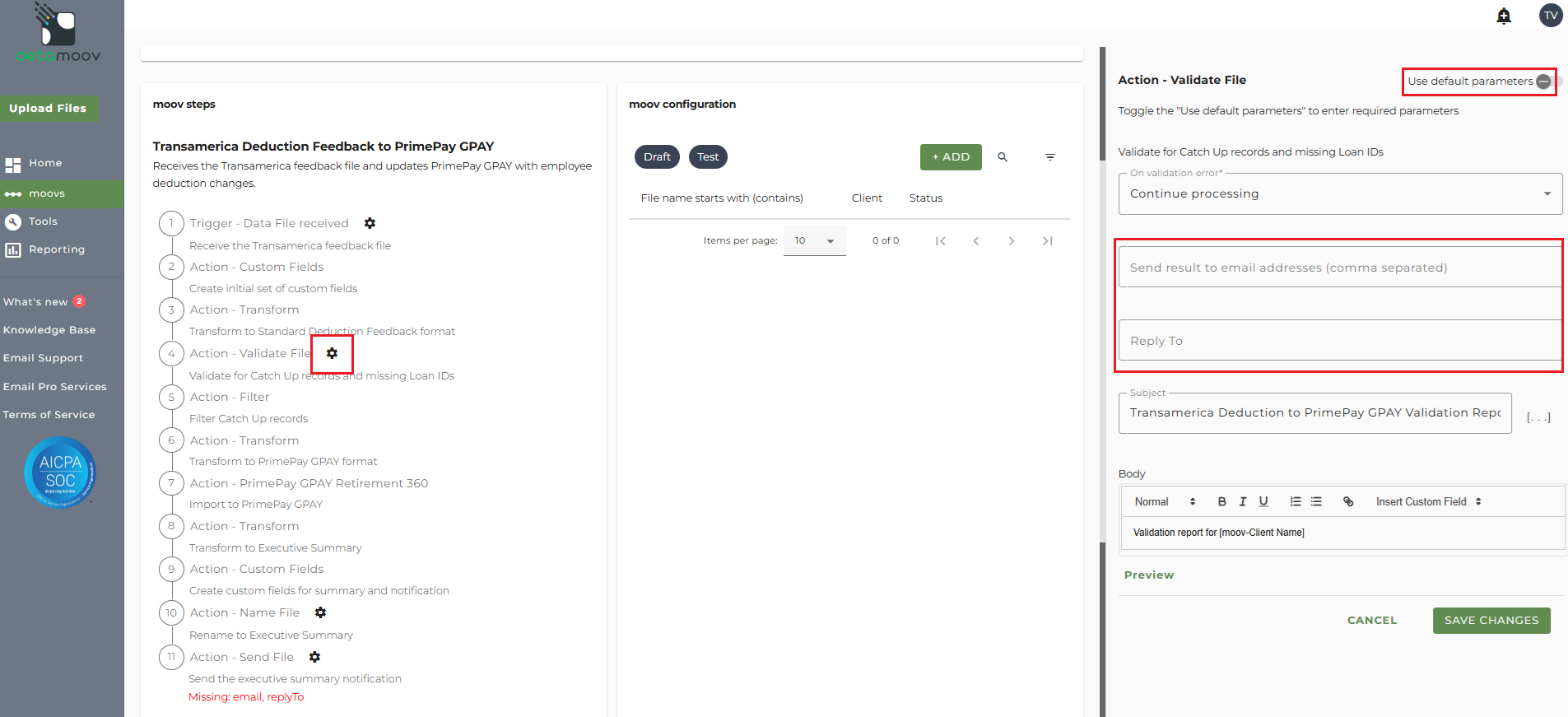Click SAVE CHANGES button
The height and width of the screenshot is (717, 1568).
point(1491,621)
